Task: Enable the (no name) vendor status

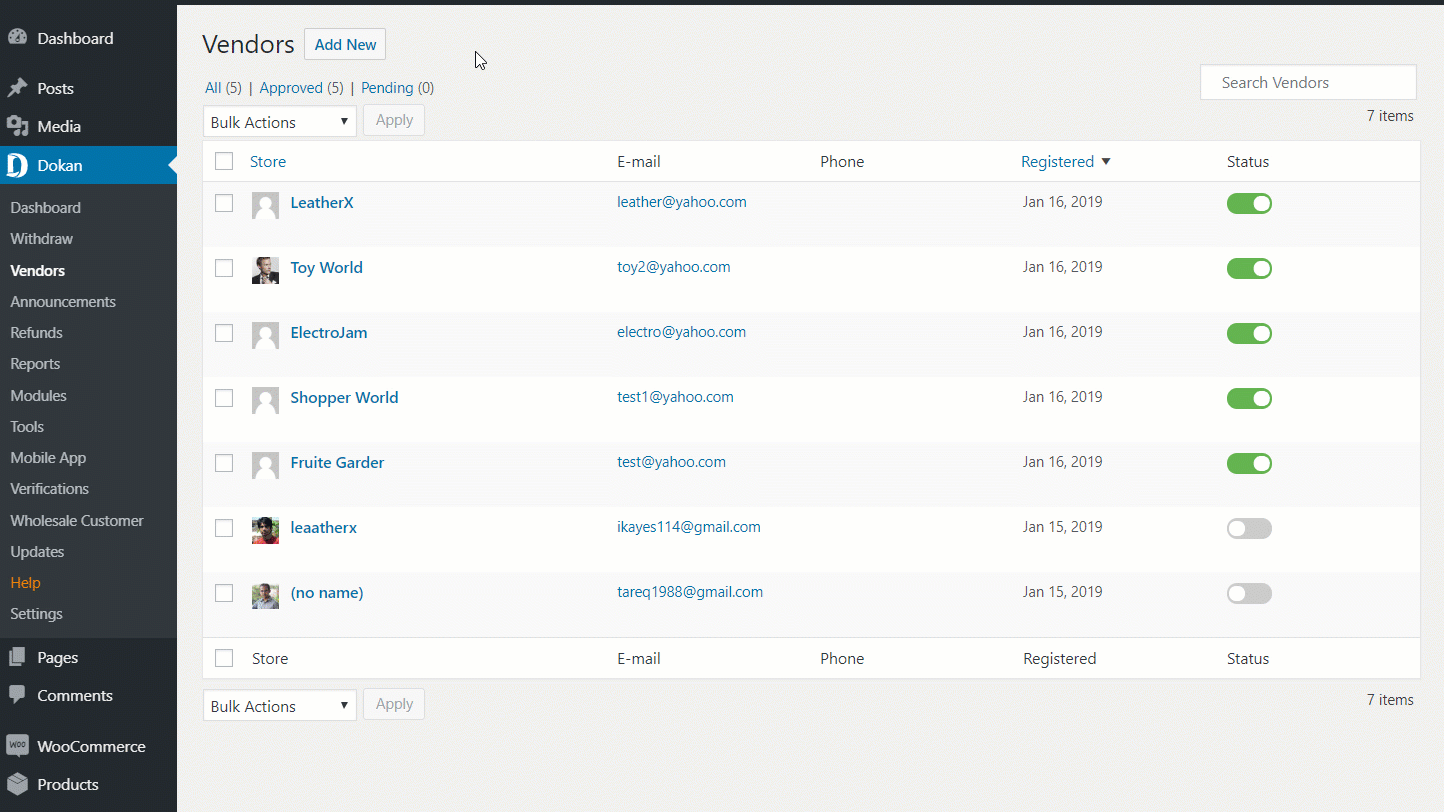Action: click(x=1249, y=593)
